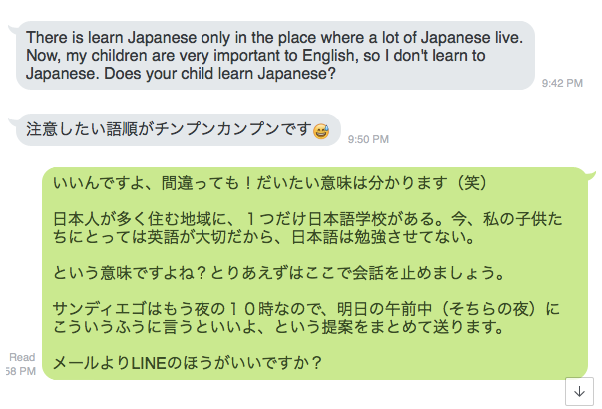Image resolution: width=602 pixels, height=409 pixels.
Task: Click the line いいんですよ、間違っても！
Action: pyautogui.click(x=270, y=183)
